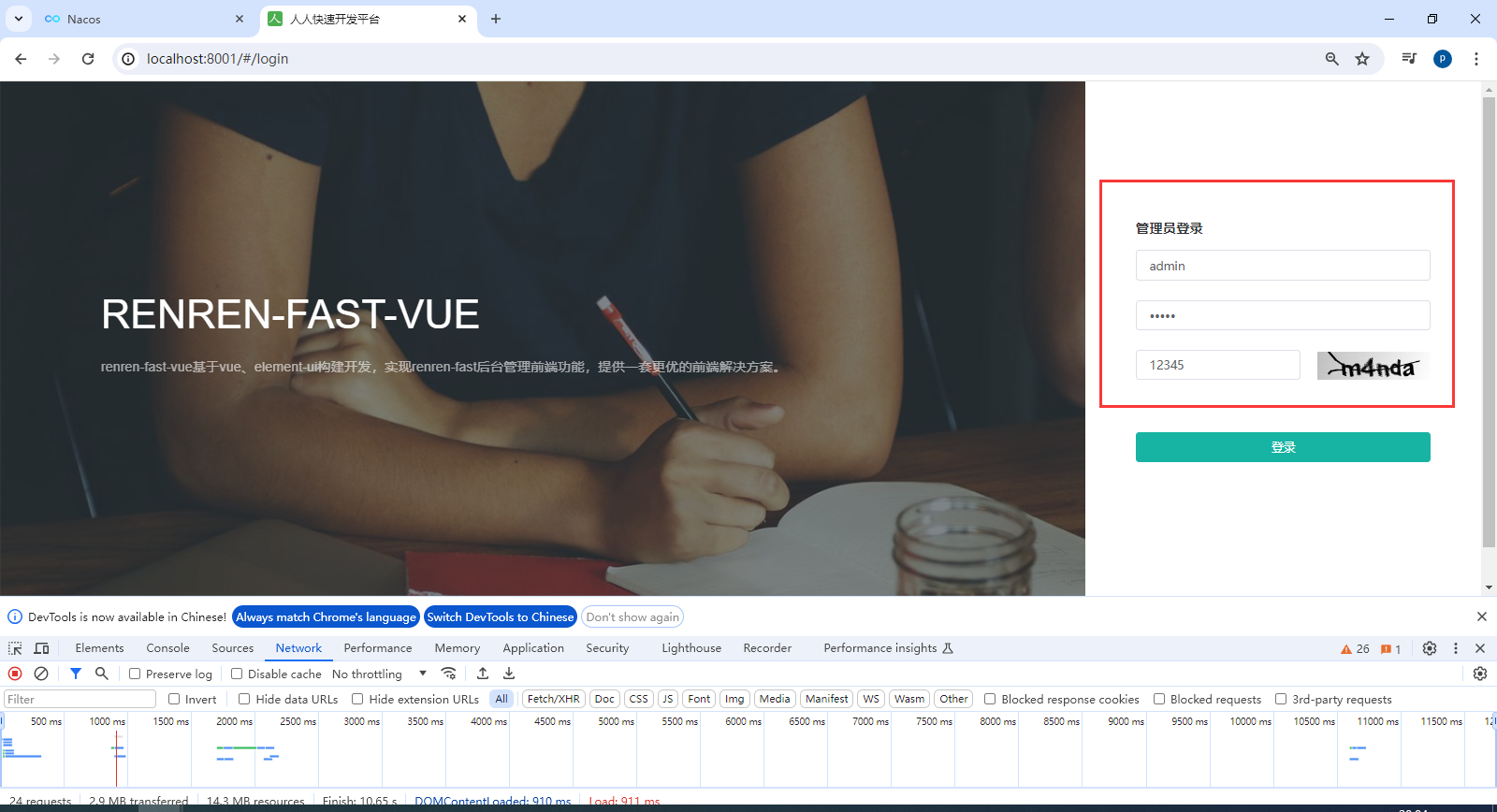Check Blocked requests
The height and width of the screenshot is (812, 1497).
coord(1159,699)
